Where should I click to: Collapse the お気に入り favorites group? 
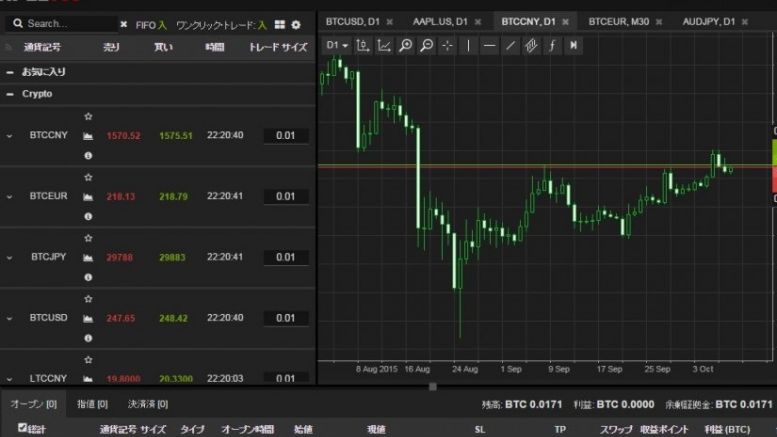click(x=9, y=72)
